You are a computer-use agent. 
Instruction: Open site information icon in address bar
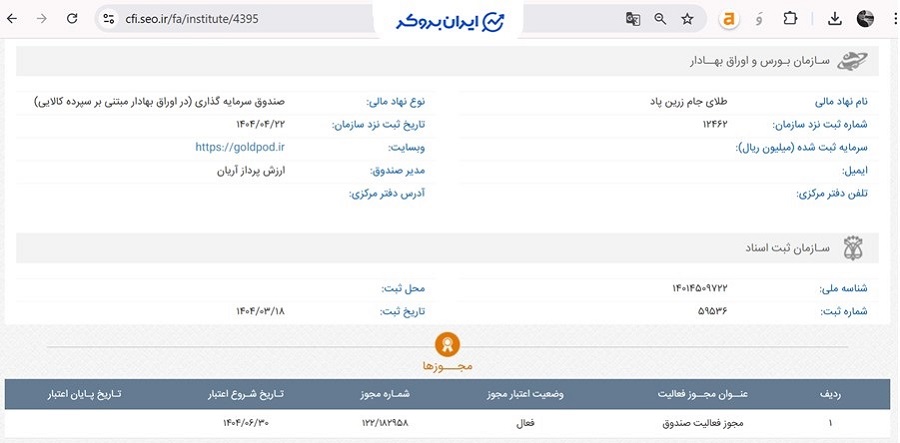(109, 19)
